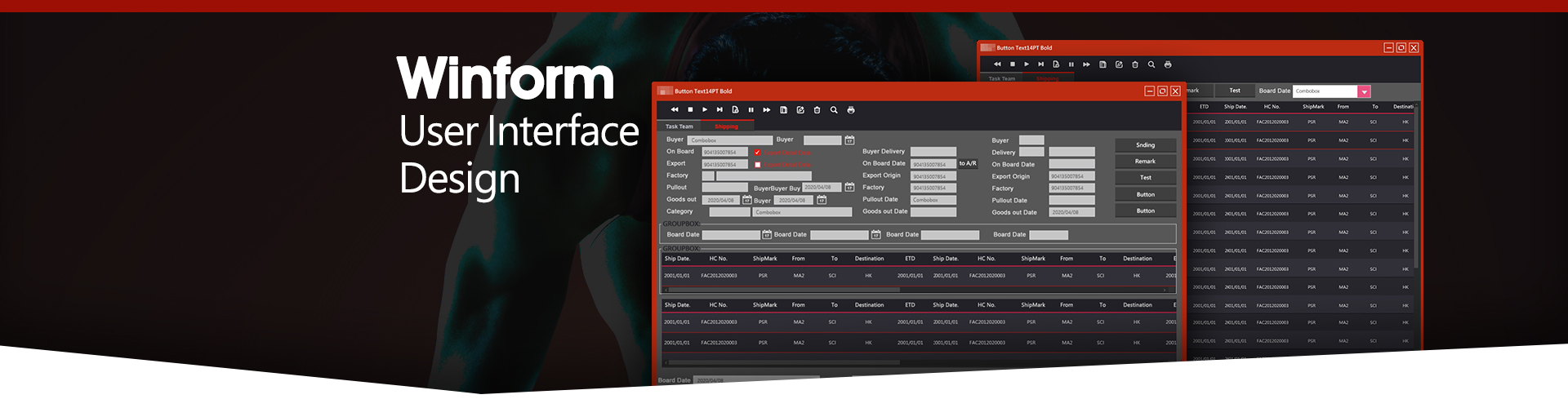Click the first FAC2012020003 cell in the upper grid
This screenshot has width=1568, height=408.
[x=719, y=276]
